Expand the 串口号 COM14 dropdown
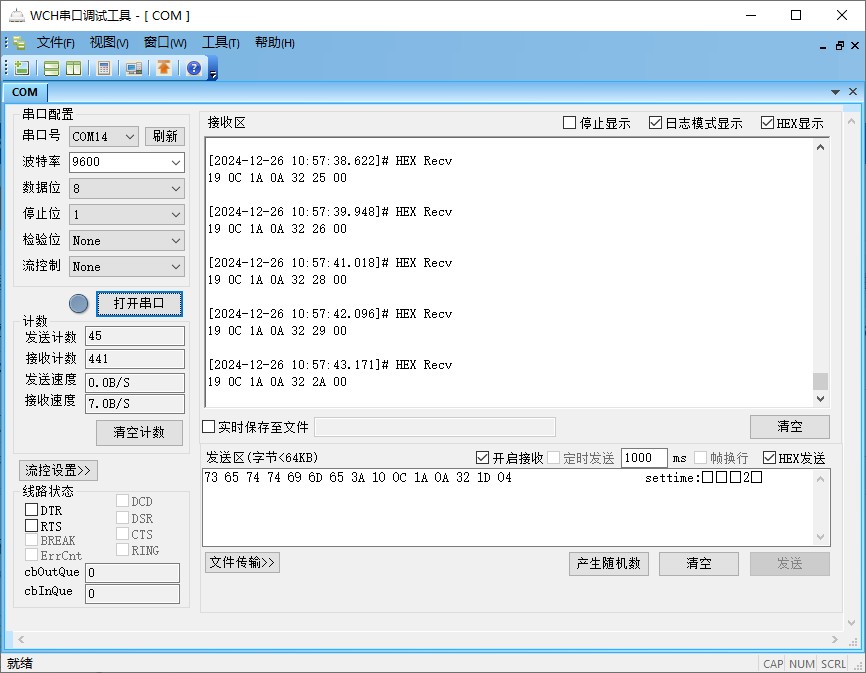The image size is (866, 673). [x=104, y=136]
